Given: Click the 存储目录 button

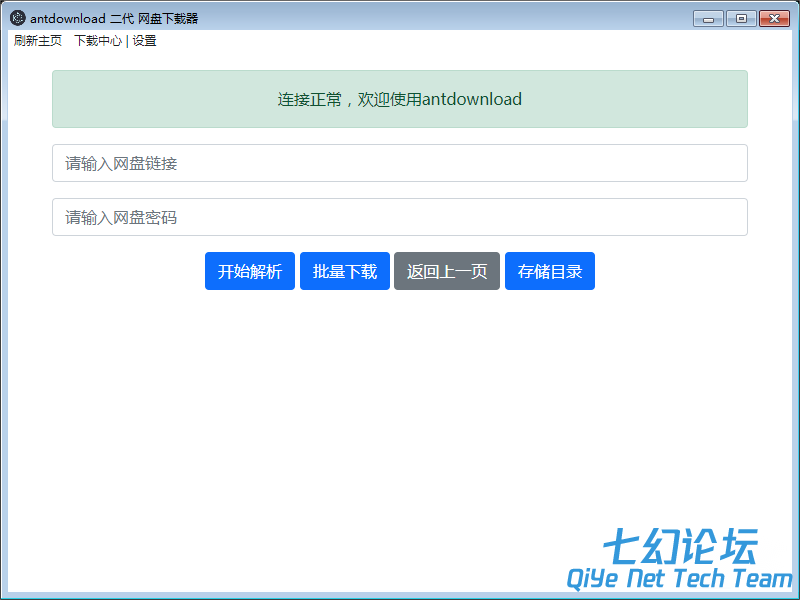Looking at the screenshot, I should (x=550, y=271).
